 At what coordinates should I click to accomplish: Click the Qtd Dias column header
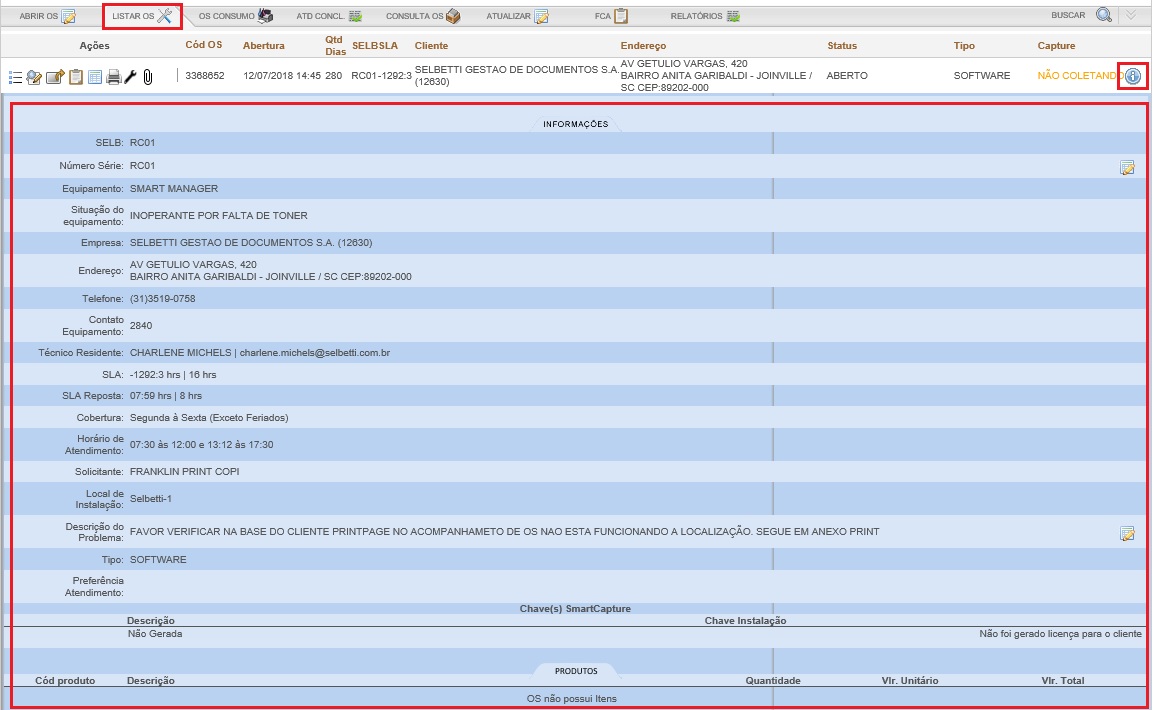click(x=335, y=46)
